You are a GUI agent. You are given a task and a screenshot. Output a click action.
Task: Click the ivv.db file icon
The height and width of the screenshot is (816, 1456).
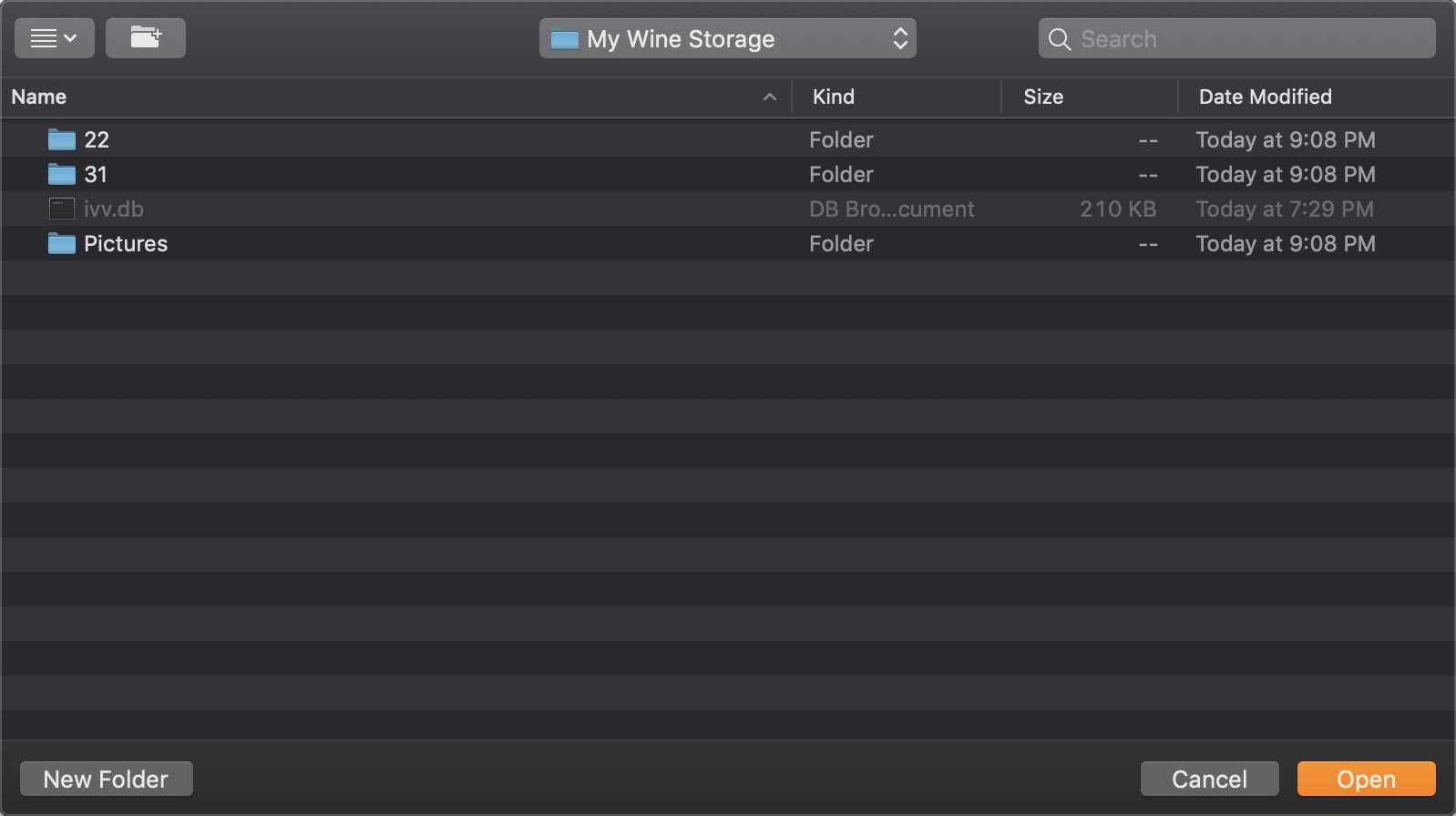coord(61,209)
